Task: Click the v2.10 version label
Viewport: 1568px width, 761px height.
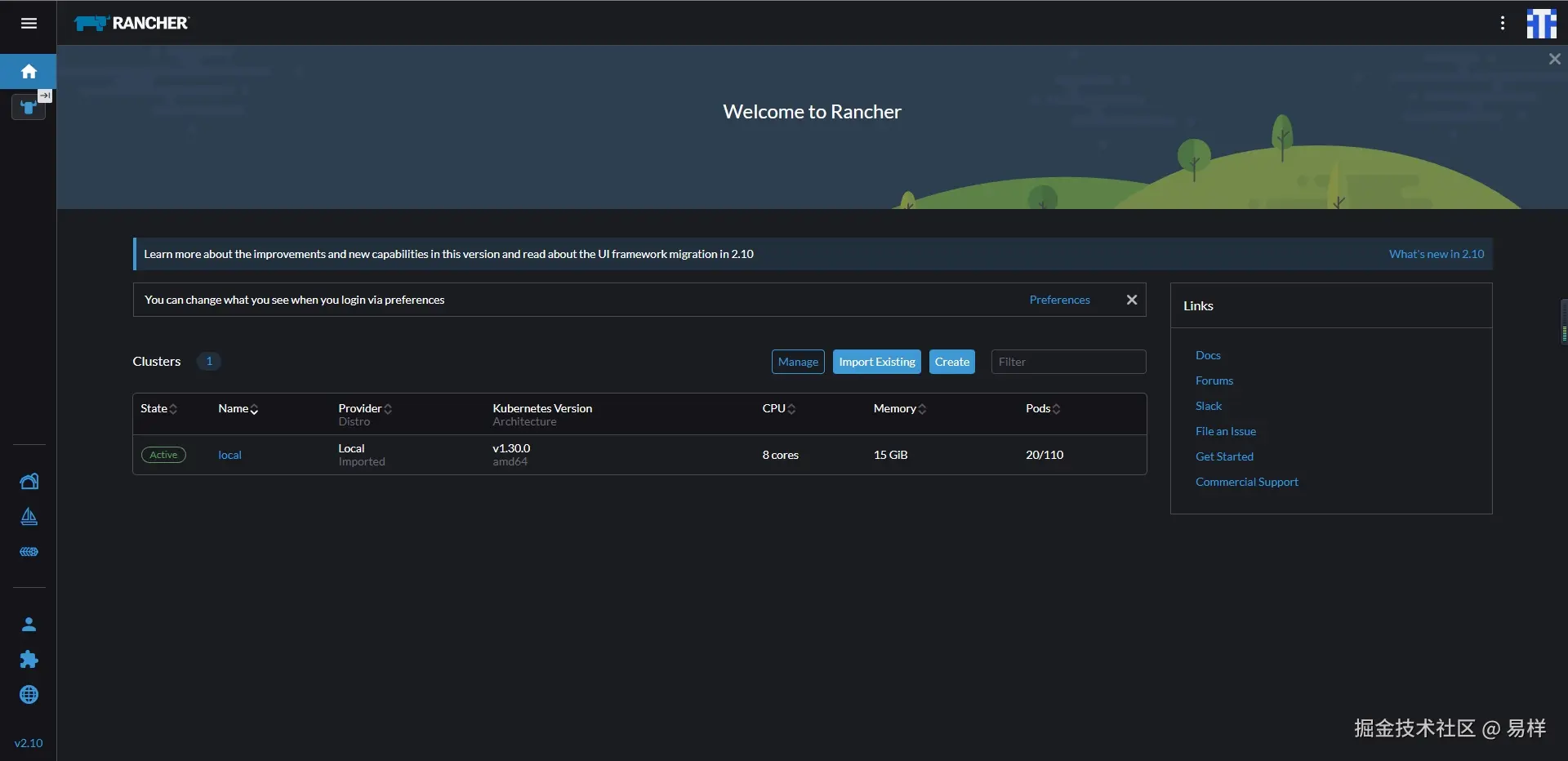Action: (29, 743)
